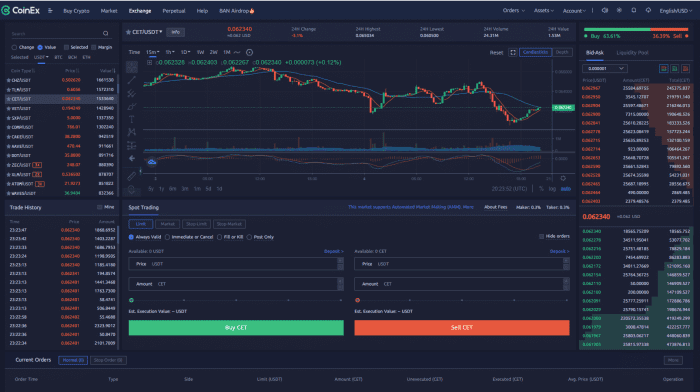
Task: Star the VET/USDT pair in the list
Action: (x=8, y=108)
